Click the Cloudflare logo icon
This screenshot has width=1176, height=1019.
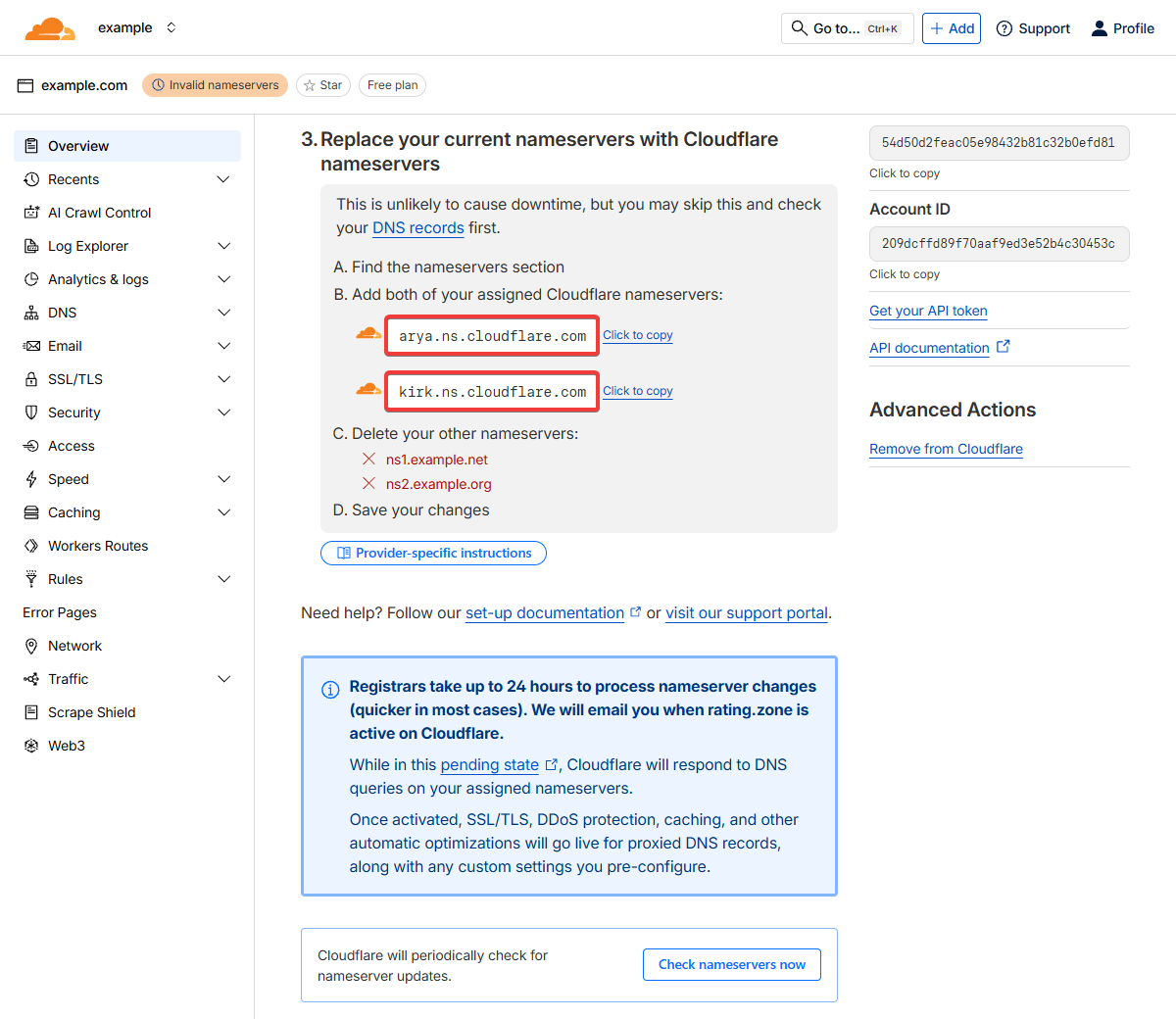tap(49, 28)
